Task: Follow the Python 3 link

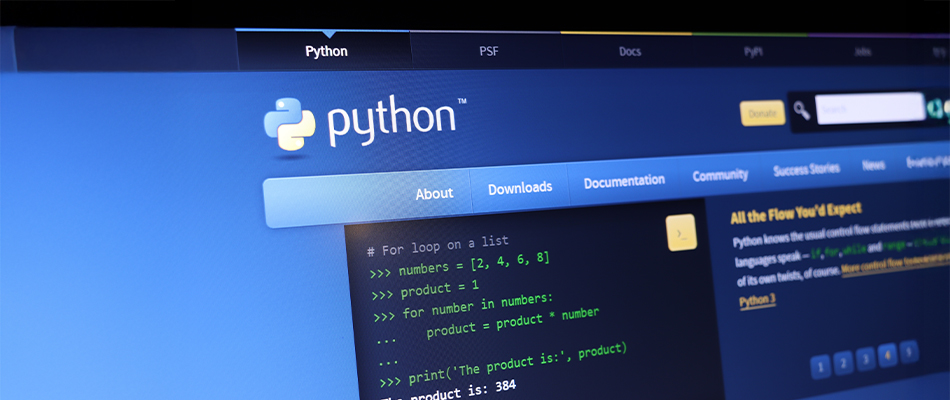Action: point(756,301)
